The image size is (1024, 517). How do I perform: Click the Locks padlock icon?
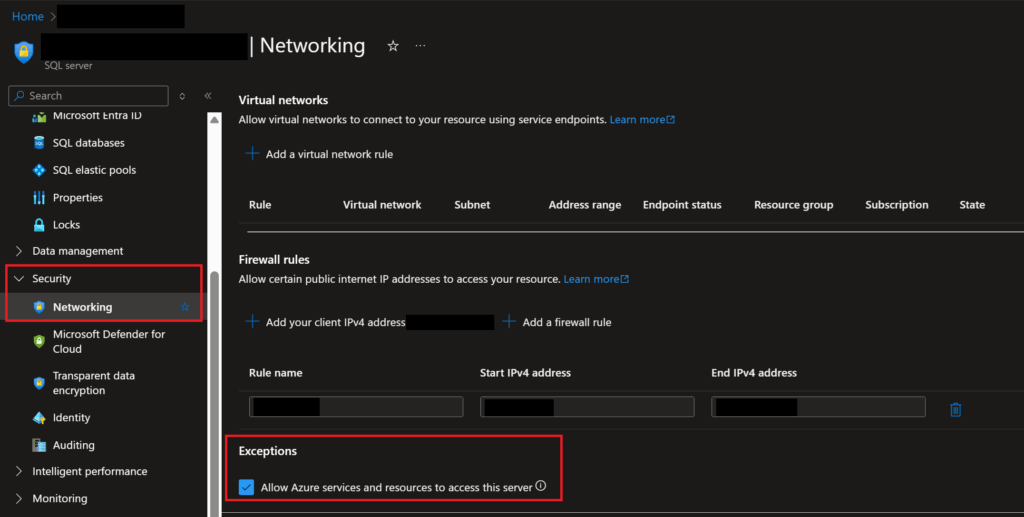39,225
